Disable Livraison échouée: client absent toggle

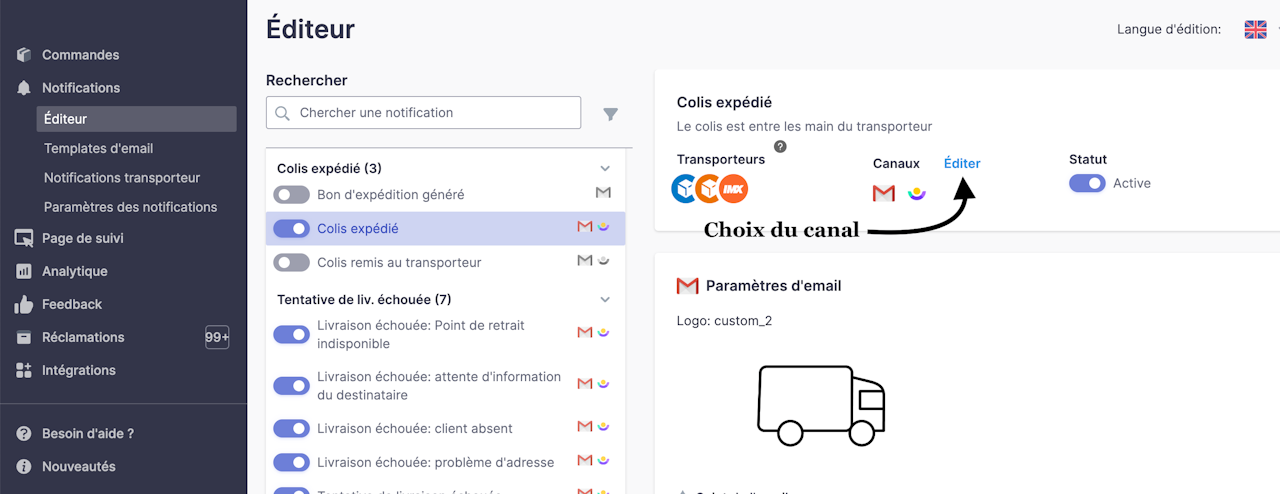coord(291,429)
